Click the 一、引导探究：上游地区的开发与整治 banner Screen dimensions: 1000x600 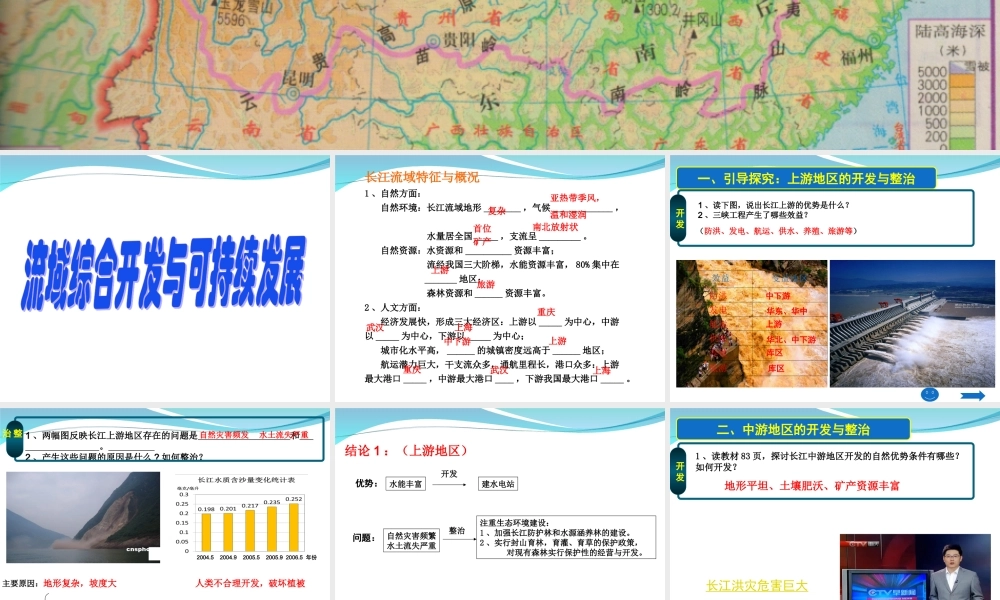coord(805,179)
